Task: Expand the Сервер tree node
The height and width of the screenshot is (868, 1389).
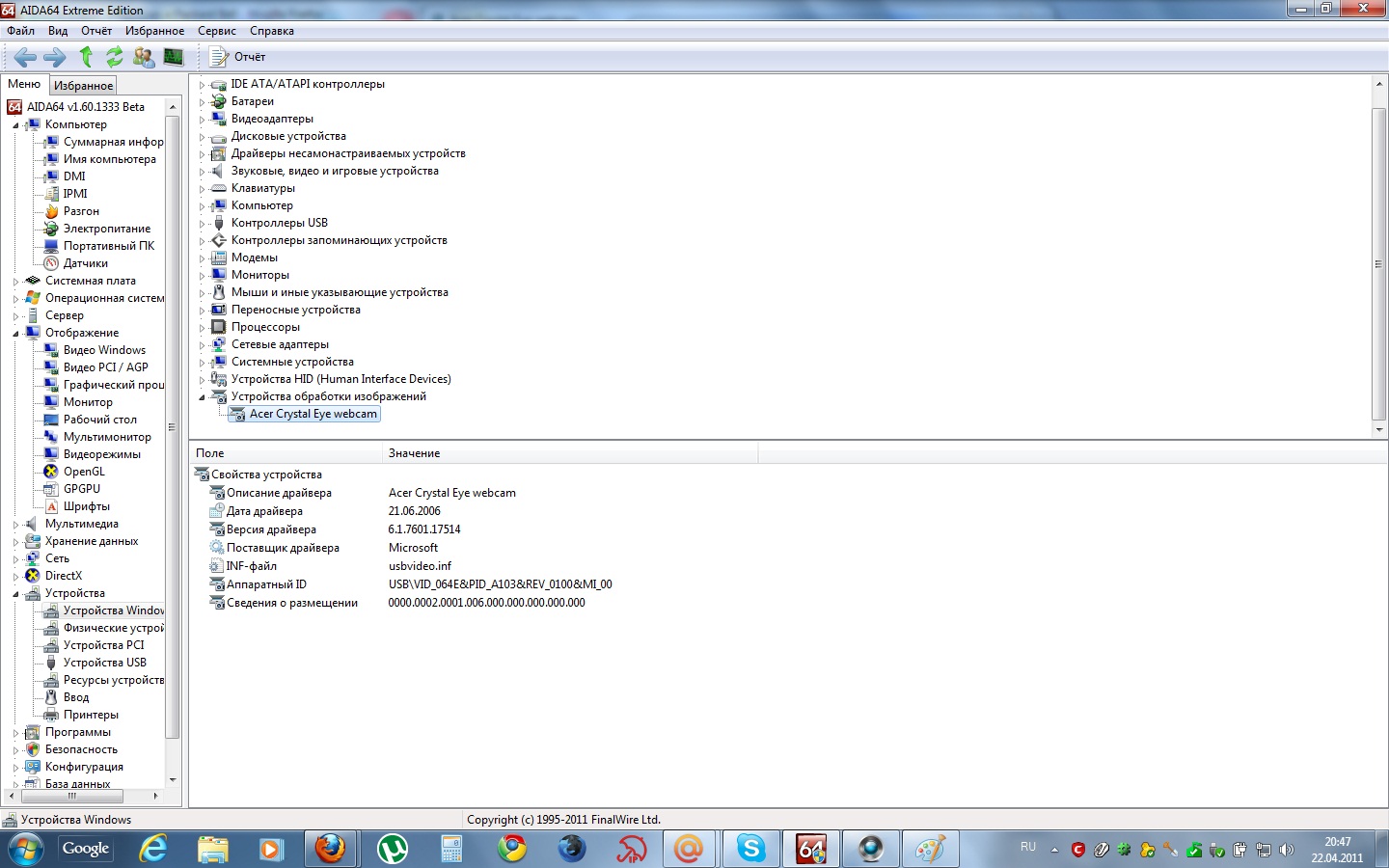Action: click(16, 316)
